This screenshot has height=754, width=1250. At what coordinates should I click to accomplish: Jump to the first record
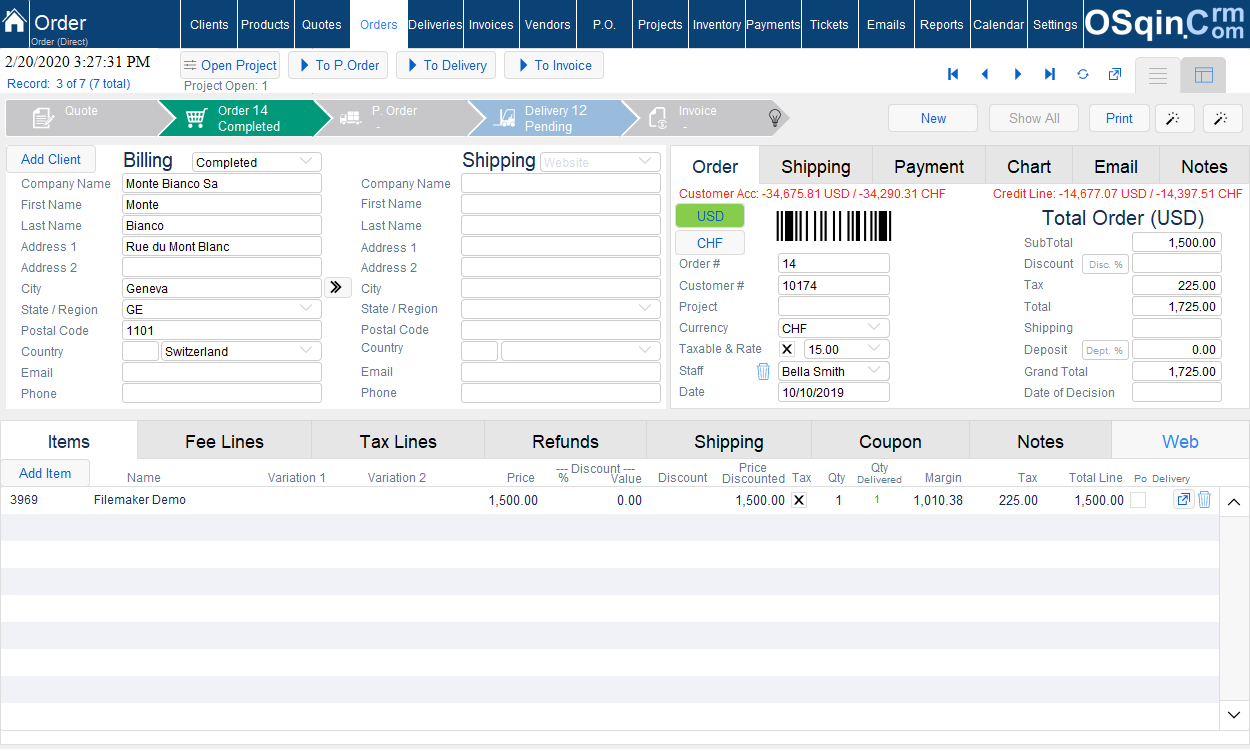tap(953, 74)
